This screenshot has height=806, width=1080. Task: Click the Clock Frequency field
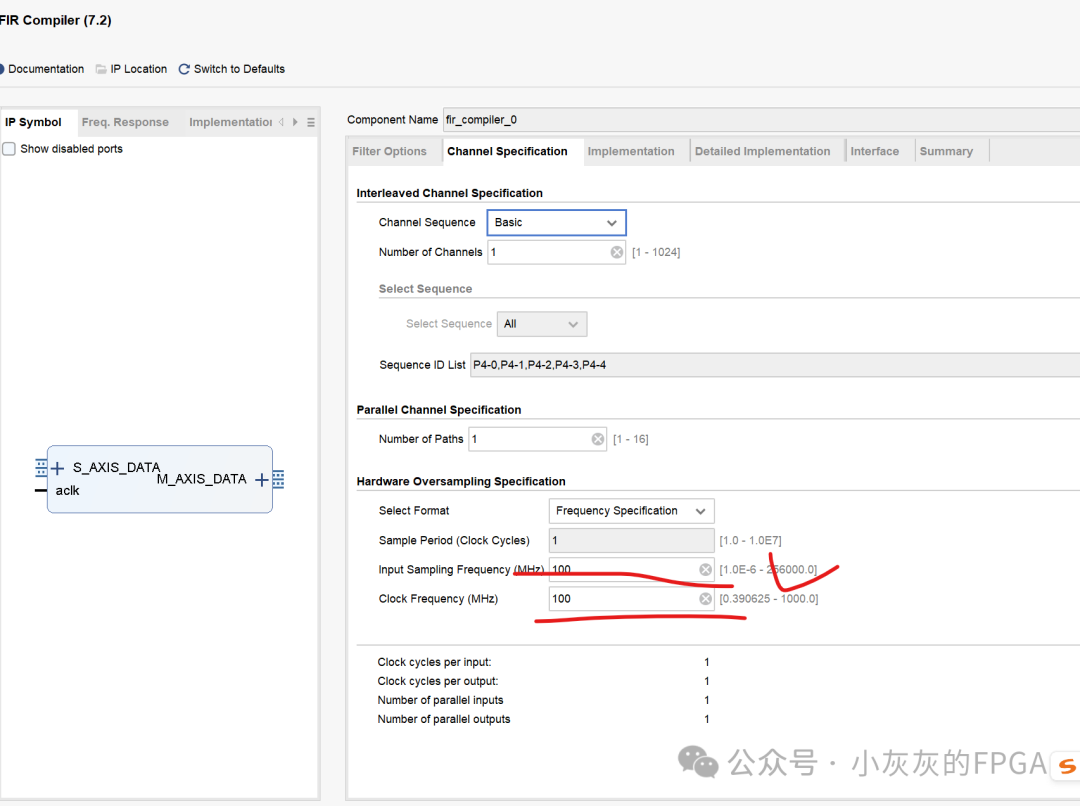click(x=631, y=599)
